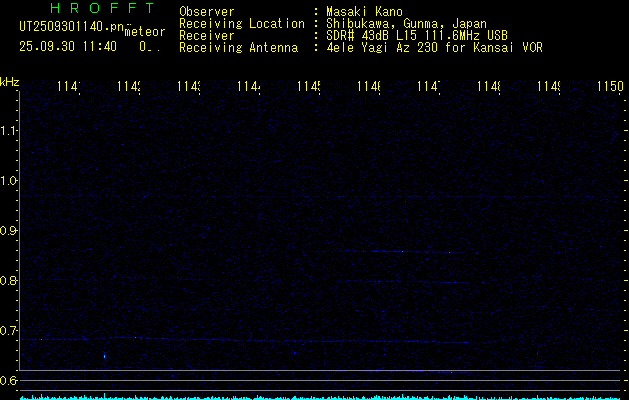Click the bright meteor echo spot below the 0.7 kHz trace
This screenshot has width=629, height=400.
[x=105, y=356]
